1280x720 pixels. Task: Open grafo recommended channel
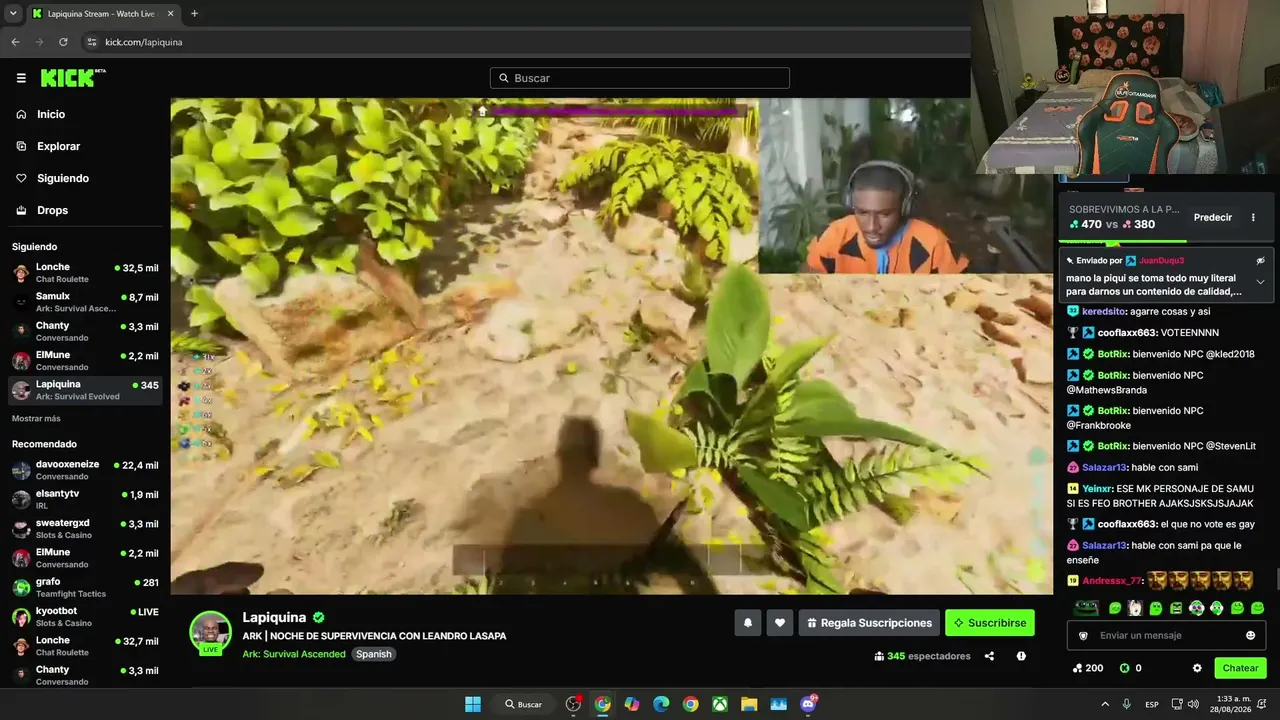(85, 587)
